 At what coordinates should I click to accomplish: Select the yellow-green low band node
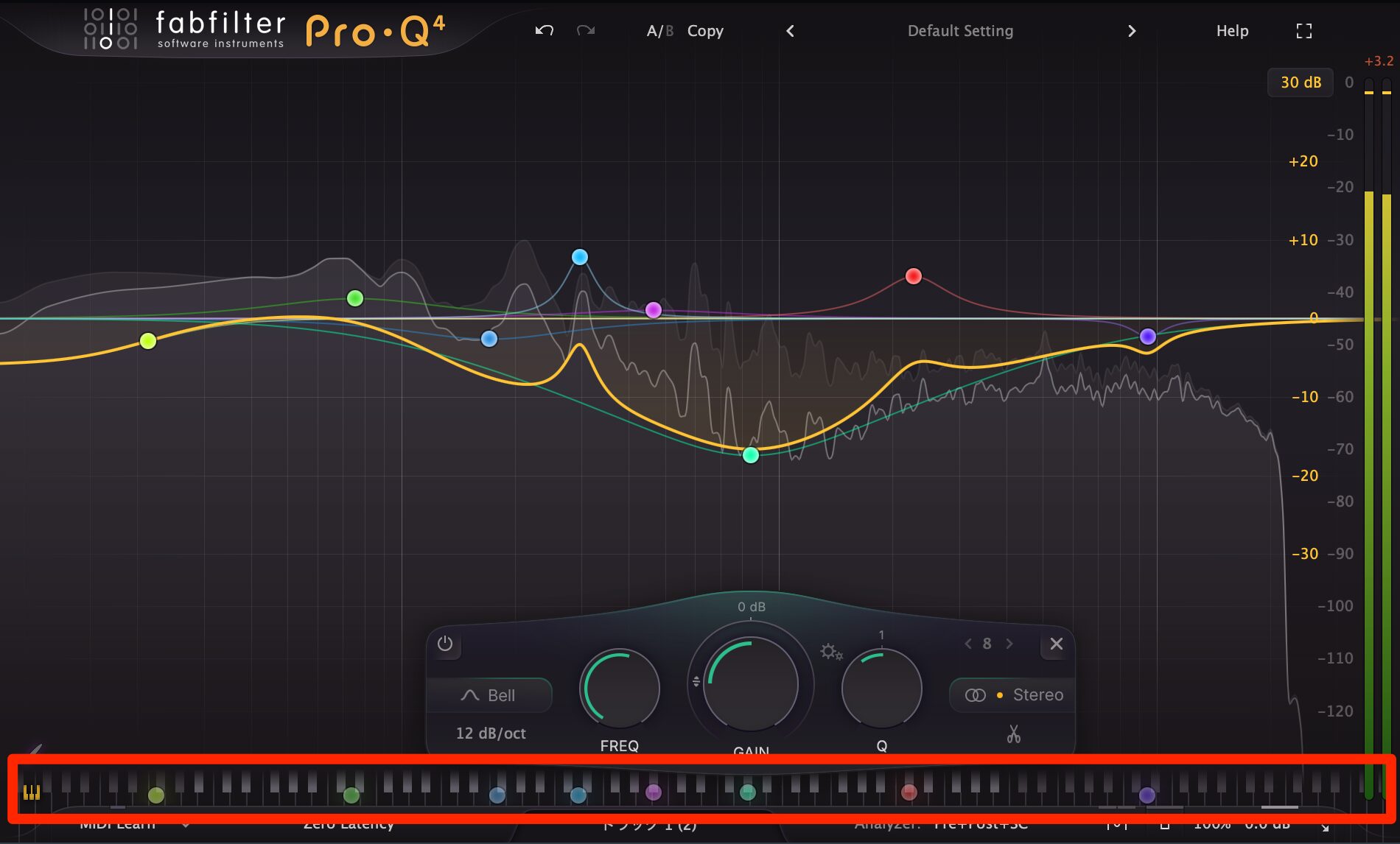[x=148, y=341]
